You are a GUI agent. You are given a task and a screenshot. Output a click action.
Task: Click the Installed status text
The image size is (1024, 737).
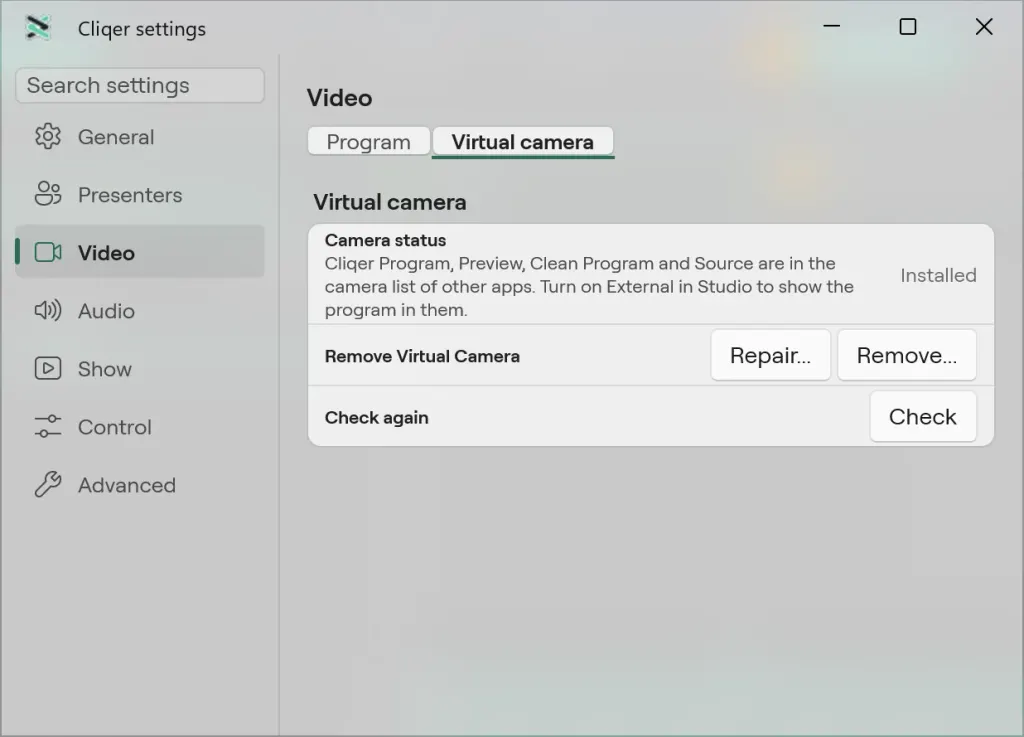pyautogui.click(x=938, y=275)
